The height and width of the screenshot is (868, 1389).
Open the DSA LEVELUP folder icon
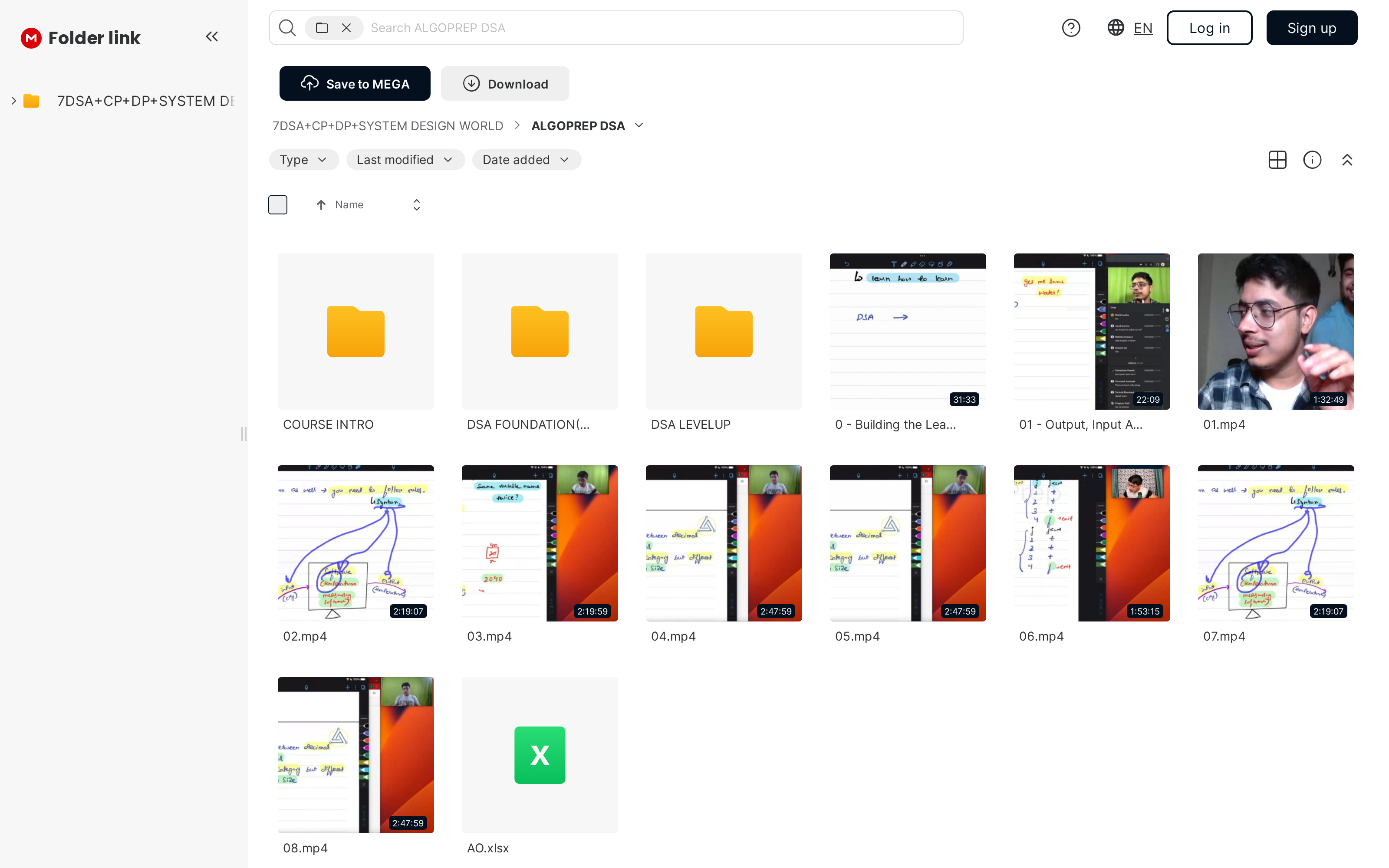724,331
